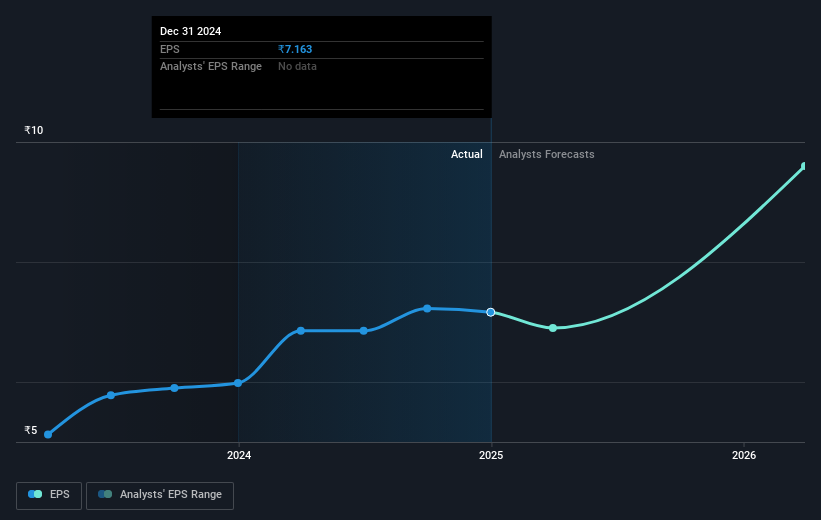Screen dimensions: 821x520
Task: Click the 2025 x-axis label
Action: (x=491, y=455)
